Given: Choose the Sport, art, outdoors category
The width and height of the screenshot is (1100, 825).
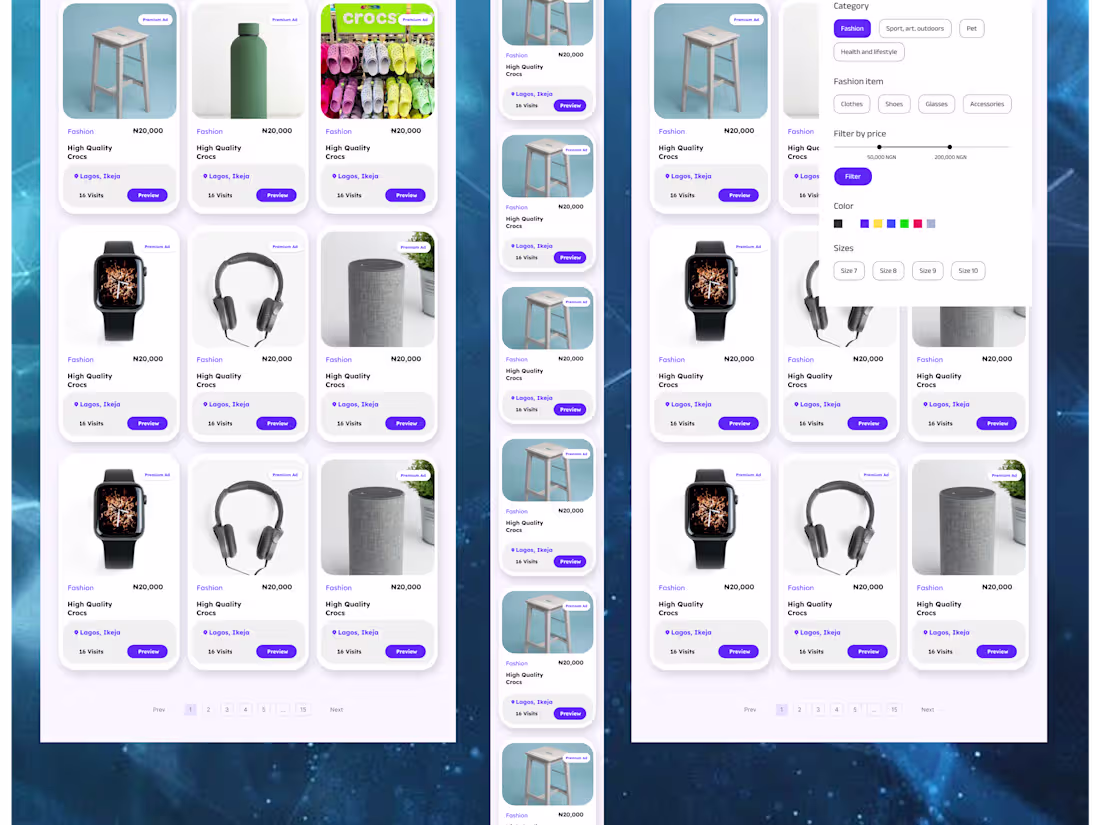Looking at the screenshot, I should (914, 29).
